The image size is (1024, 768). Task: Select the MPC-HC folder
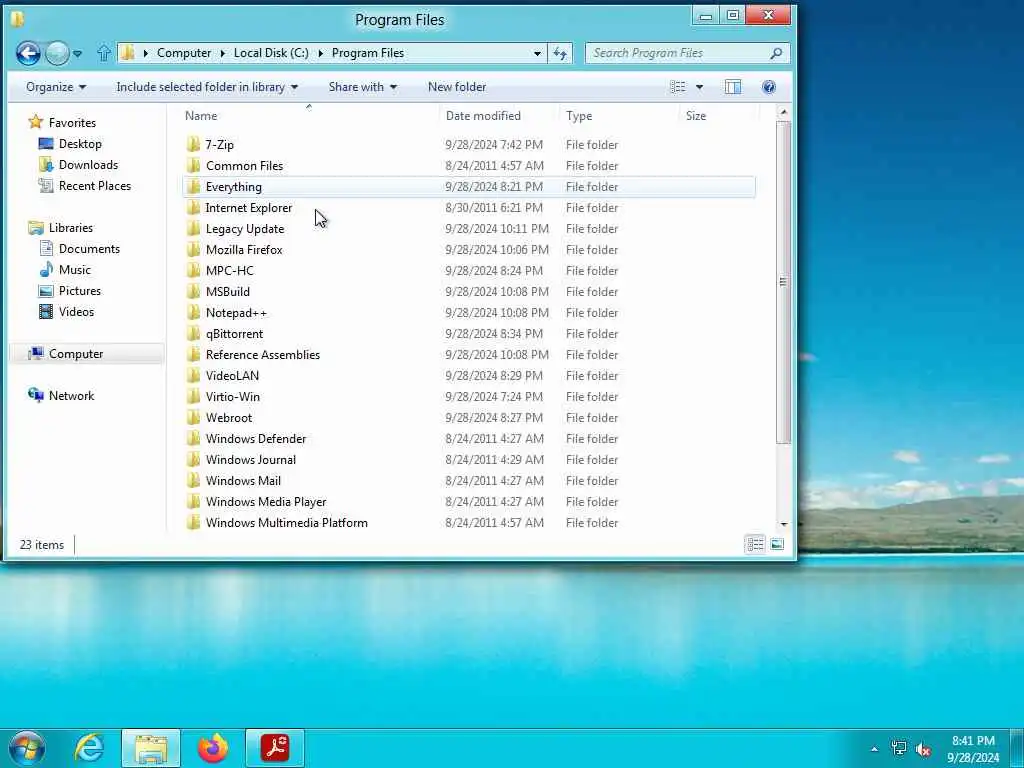point(229,270)
